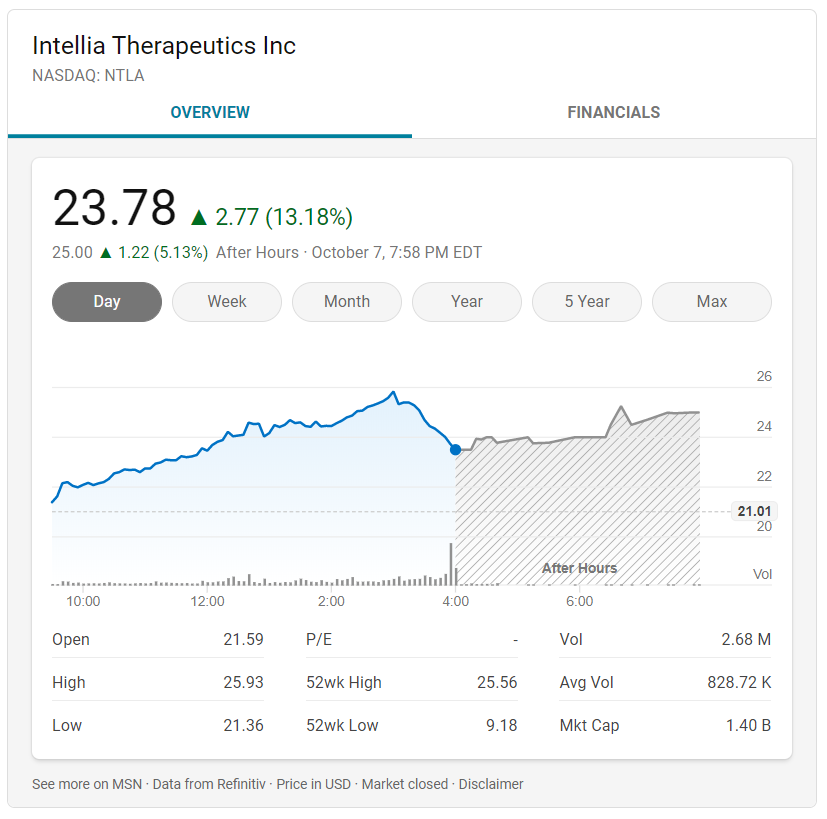827x819 pixels.
Task: Click the after-hours green up-arrow beside 1.22
Action: (x=106, y=252)
